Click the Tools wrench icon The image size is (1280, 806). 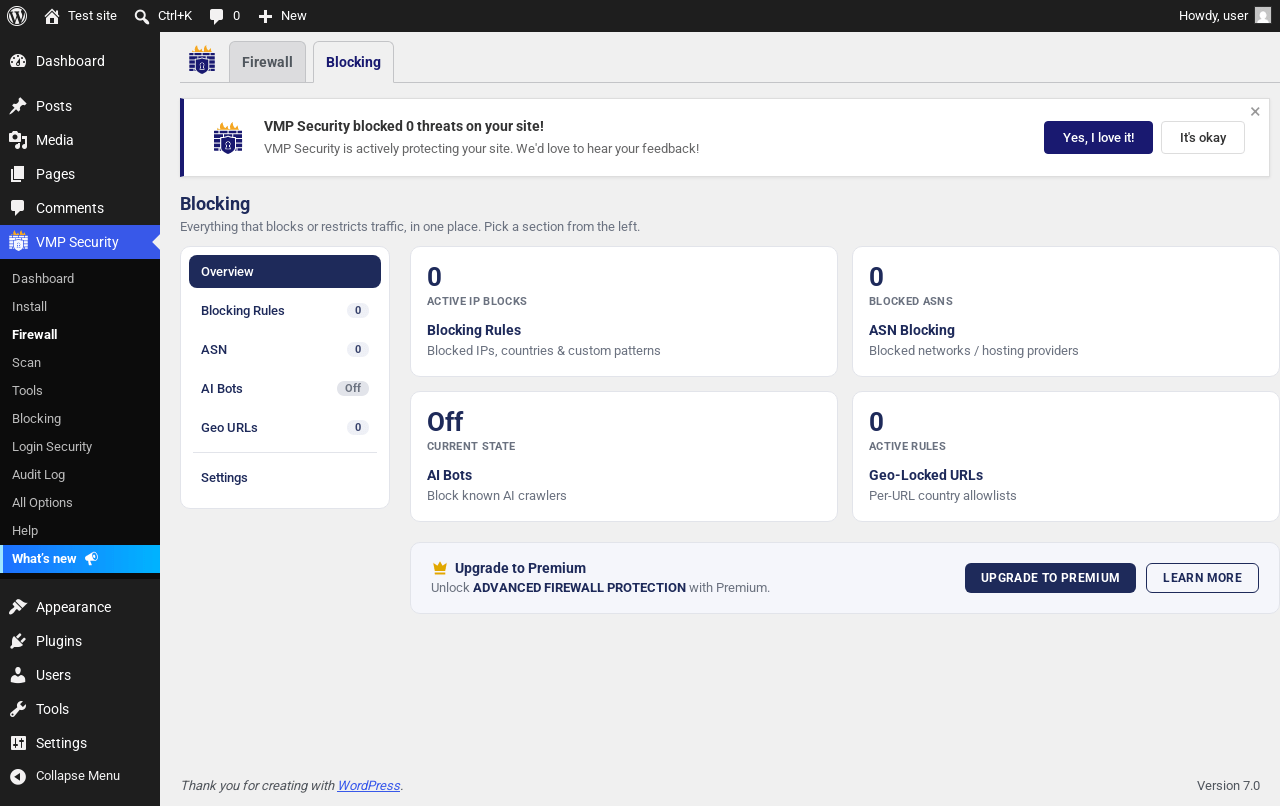pos(18,709)
